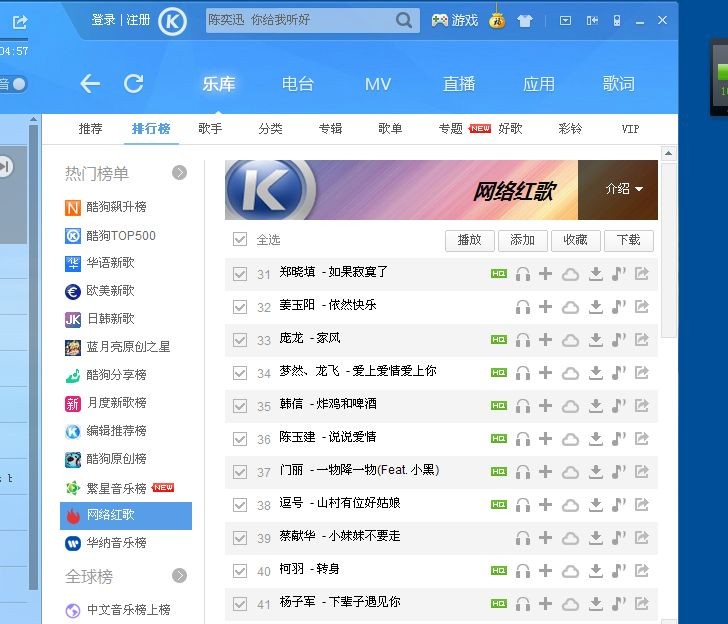Download song 31 郑晓填 如果寂寞了
Screen dimensions: 728x624
click(x=595, y=273)
